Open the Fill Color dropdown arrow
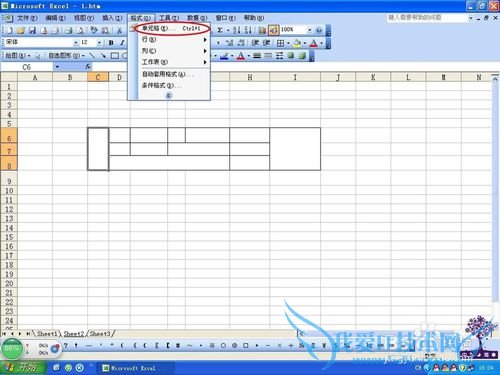 tap(305, 43)
